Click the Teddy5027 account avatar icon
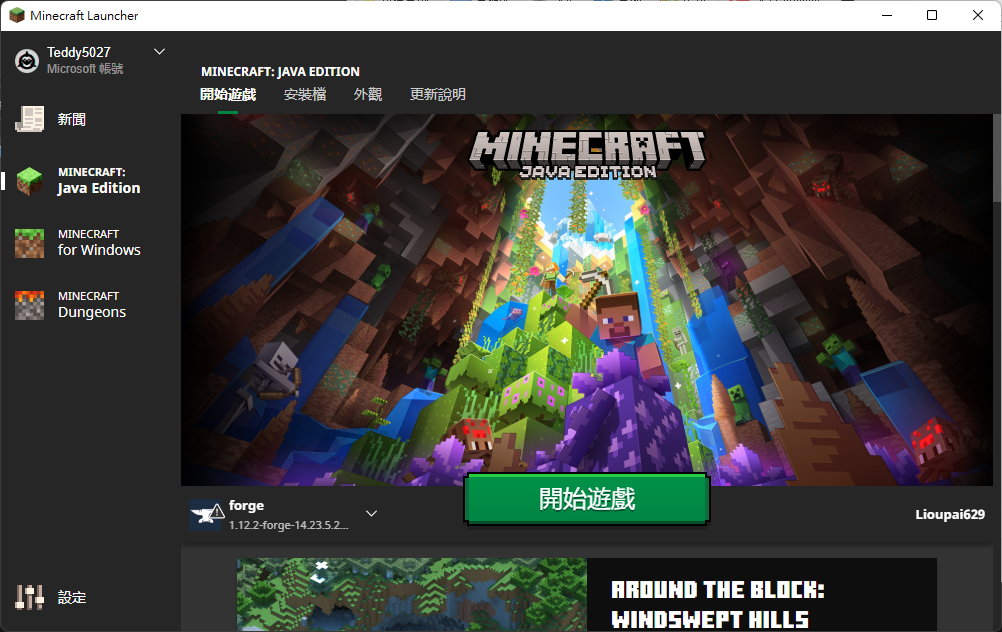This screenshot has height=632, width=1002. pos(27,61)
